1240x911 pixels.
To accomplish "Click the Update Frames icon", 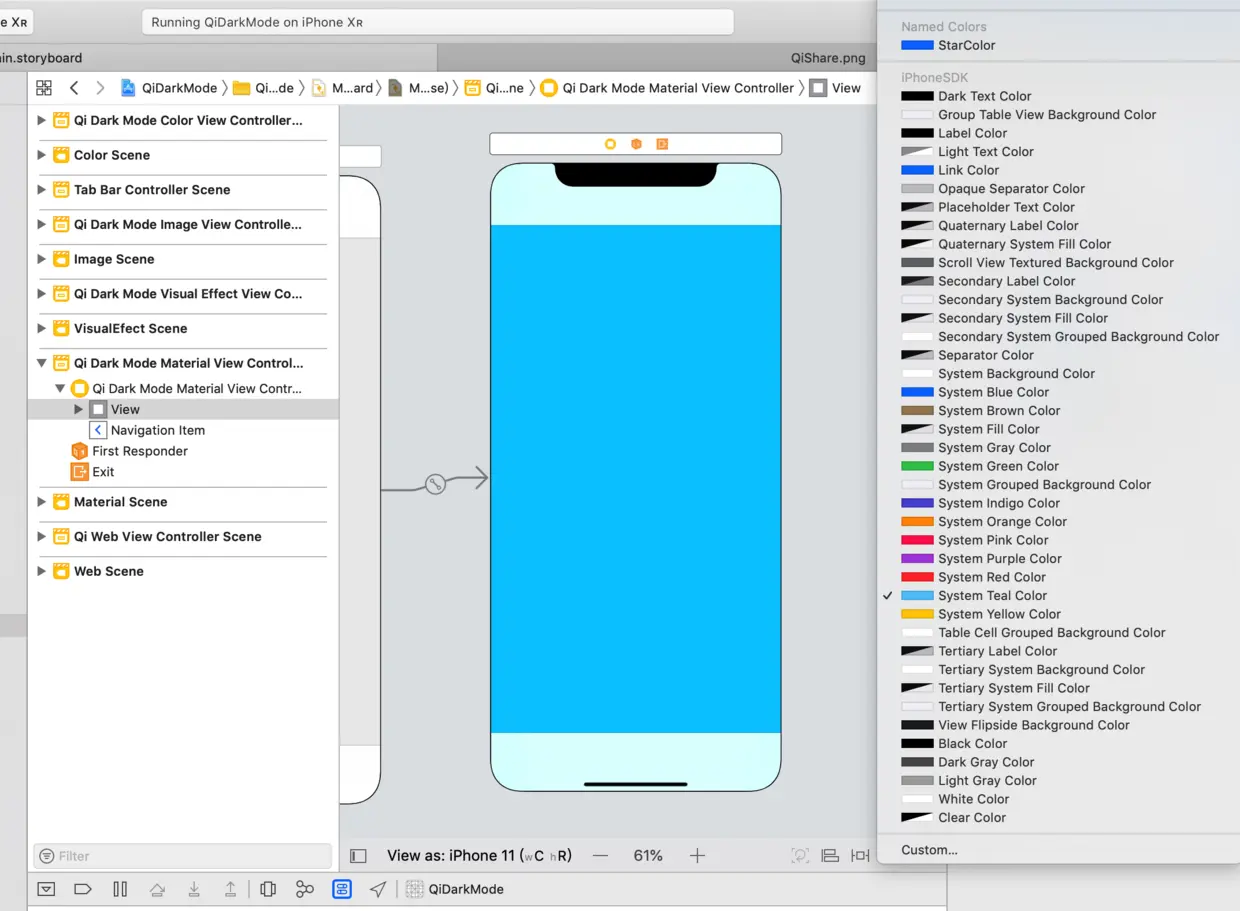I will [x=800, y=856].
